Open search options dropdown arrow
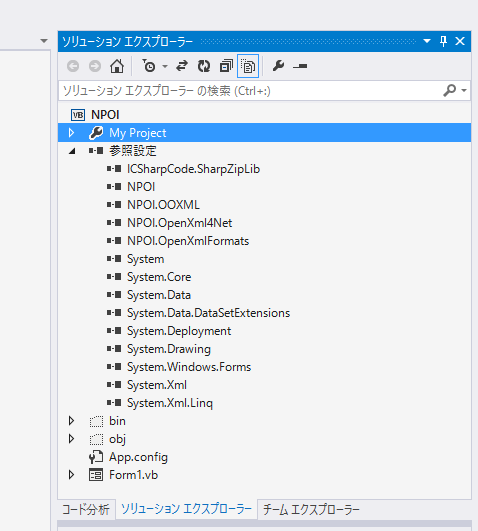This screenshot has height=531, width=478. tap(464, 90)
